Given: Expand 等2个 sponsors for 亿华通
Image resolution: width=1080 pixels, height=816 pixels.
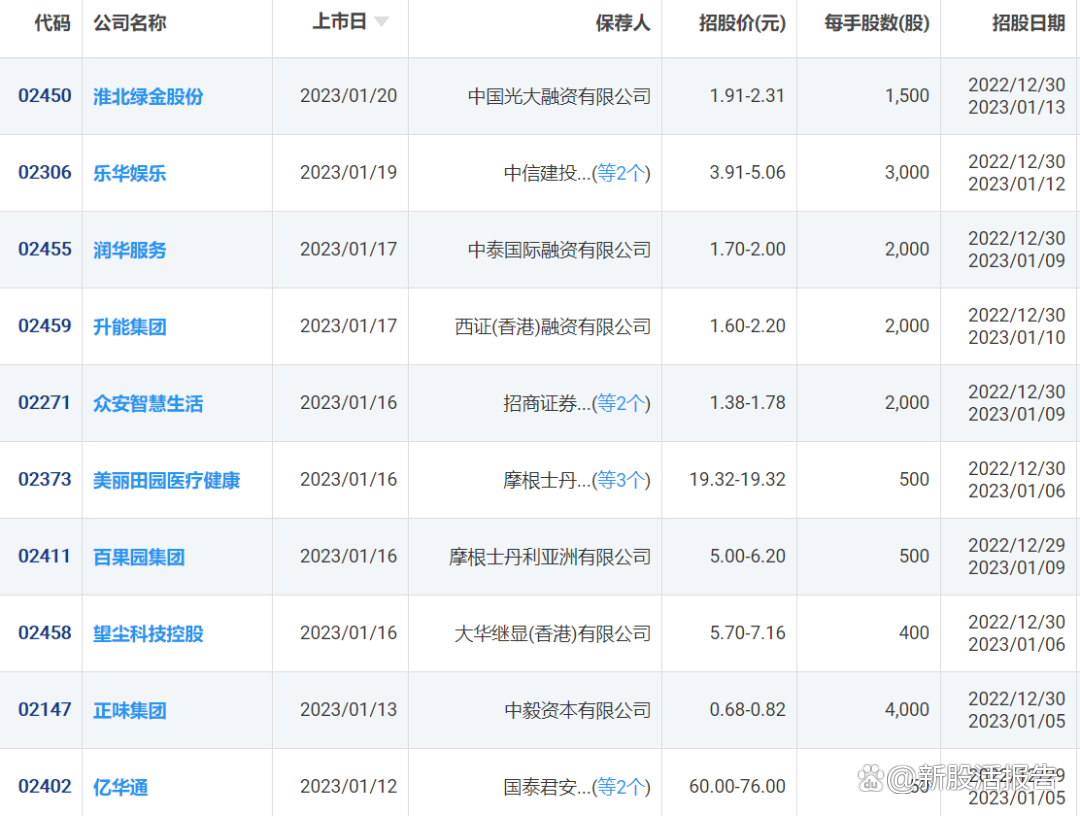Looking at the screenshot, I should (621, 787).
